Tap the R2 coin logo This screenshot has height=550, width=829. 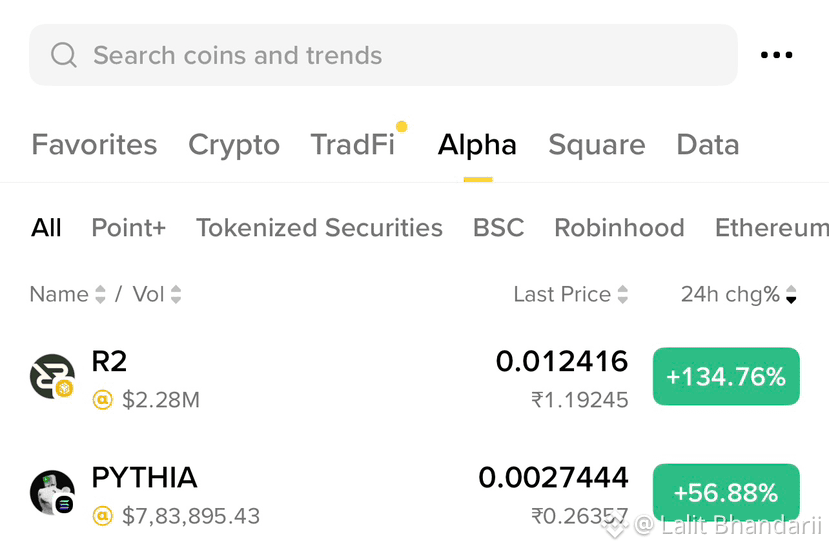click(x=52, y=376)
